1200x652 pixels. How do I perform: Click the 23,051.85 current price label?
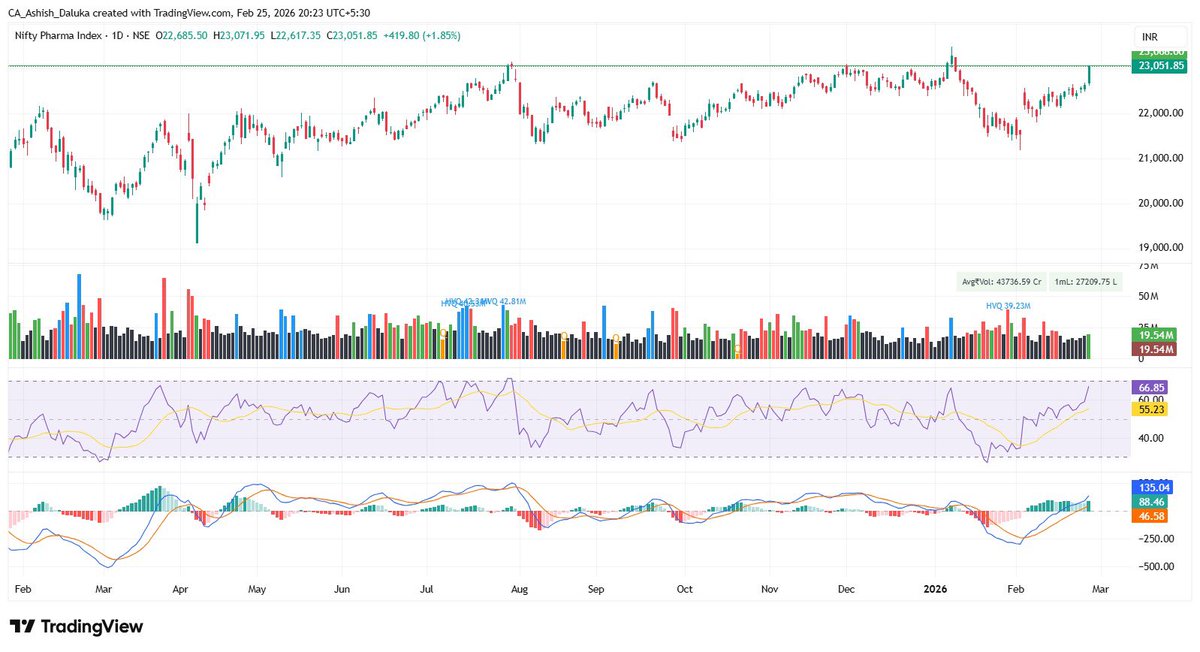click(1161, 66)
